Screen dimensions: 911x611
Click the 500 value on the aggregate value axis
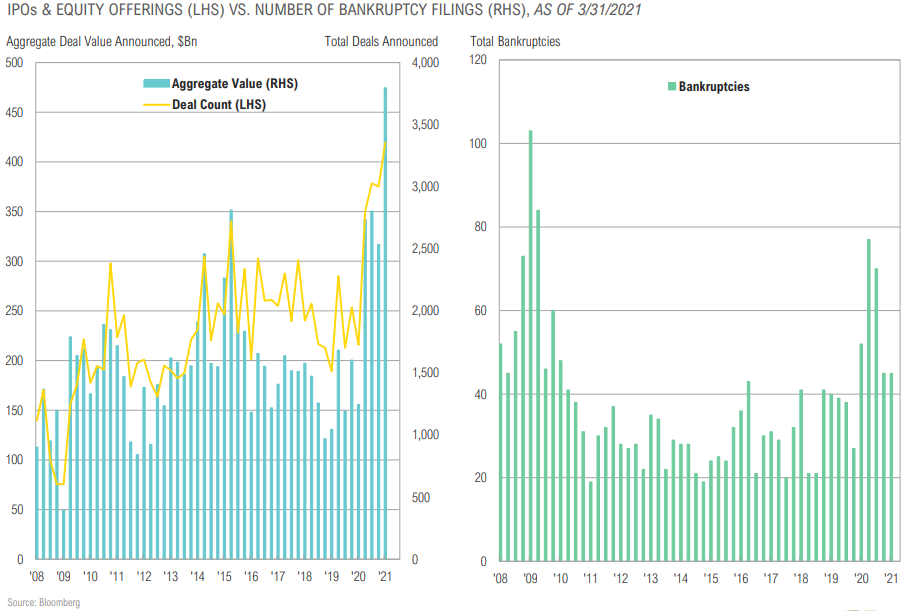tap(15, 63)
